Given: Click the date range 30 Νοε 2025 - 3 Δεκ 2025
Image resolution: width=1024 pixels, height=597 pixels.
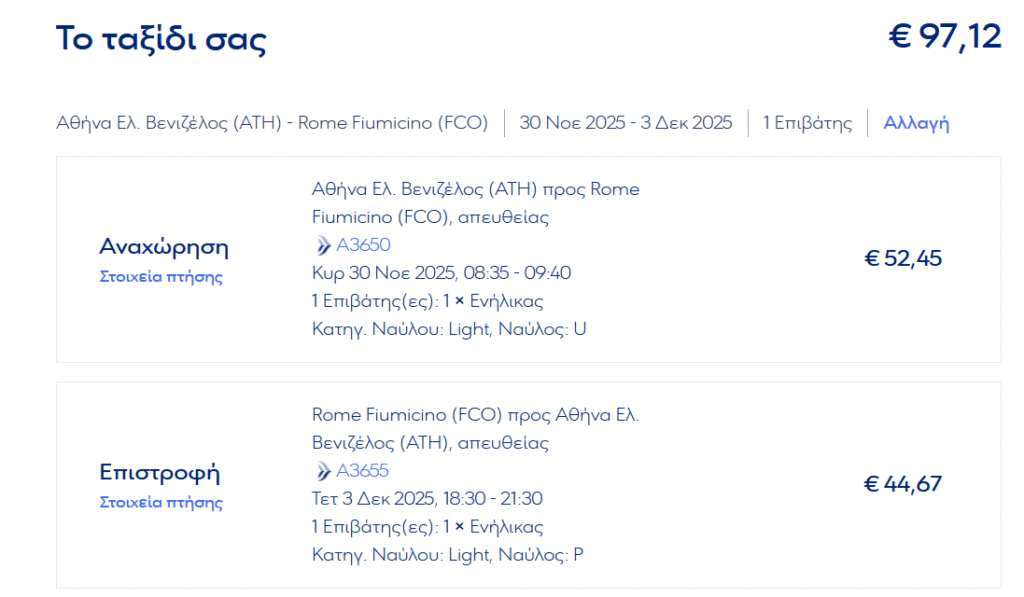Looking at the screenshot, I should tap(626, 123).
